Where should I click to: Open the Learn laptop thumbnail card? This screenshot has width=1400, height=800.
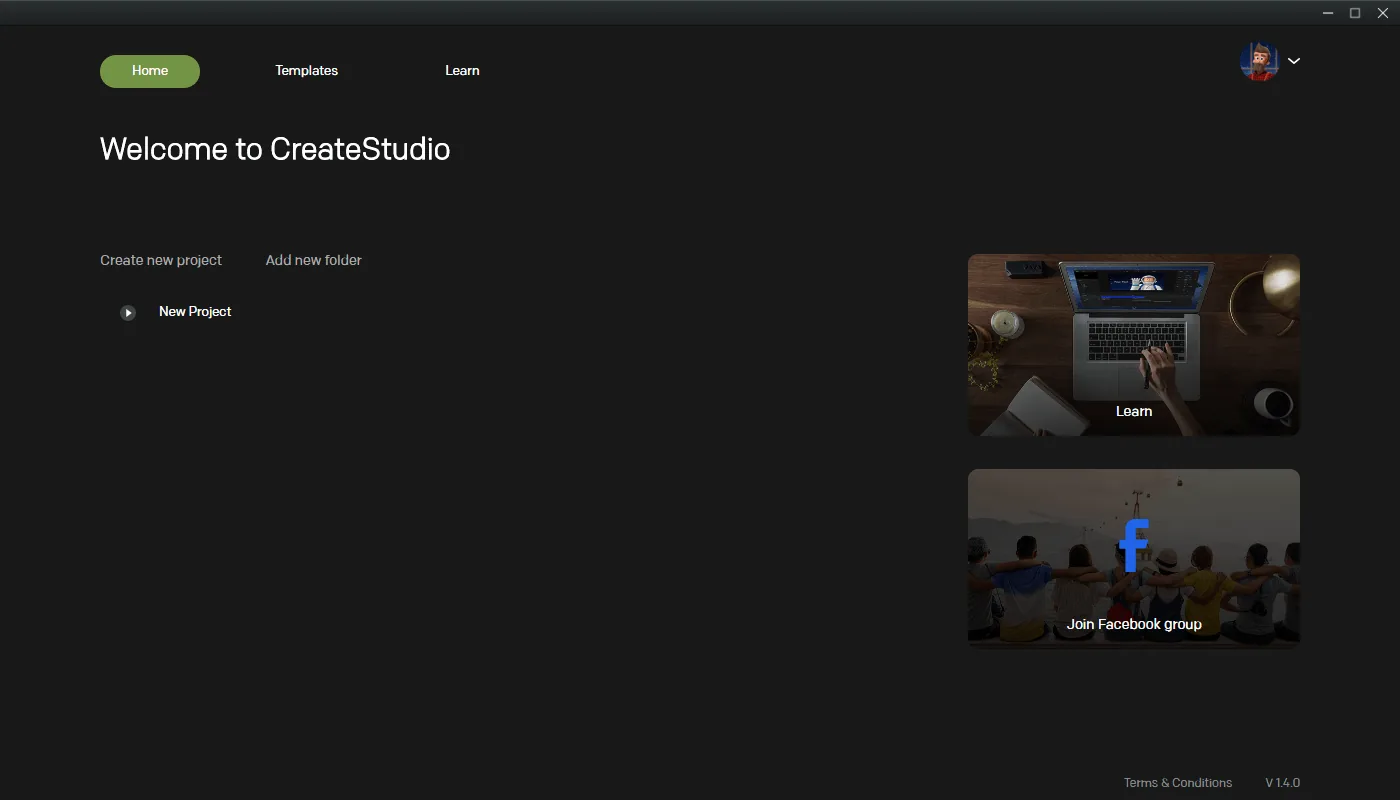[x=1134, y=345]
